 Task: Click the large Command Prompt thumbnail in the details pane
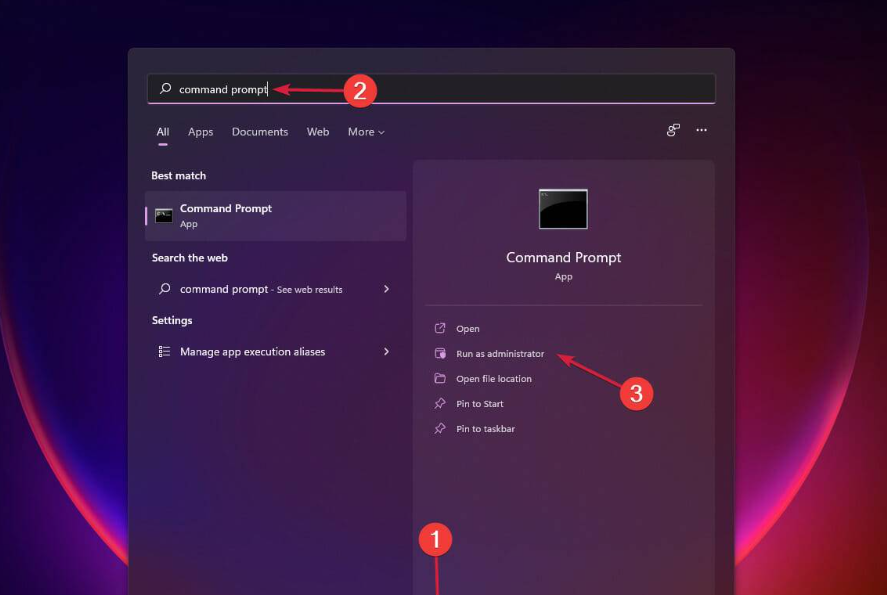(563, 209)
